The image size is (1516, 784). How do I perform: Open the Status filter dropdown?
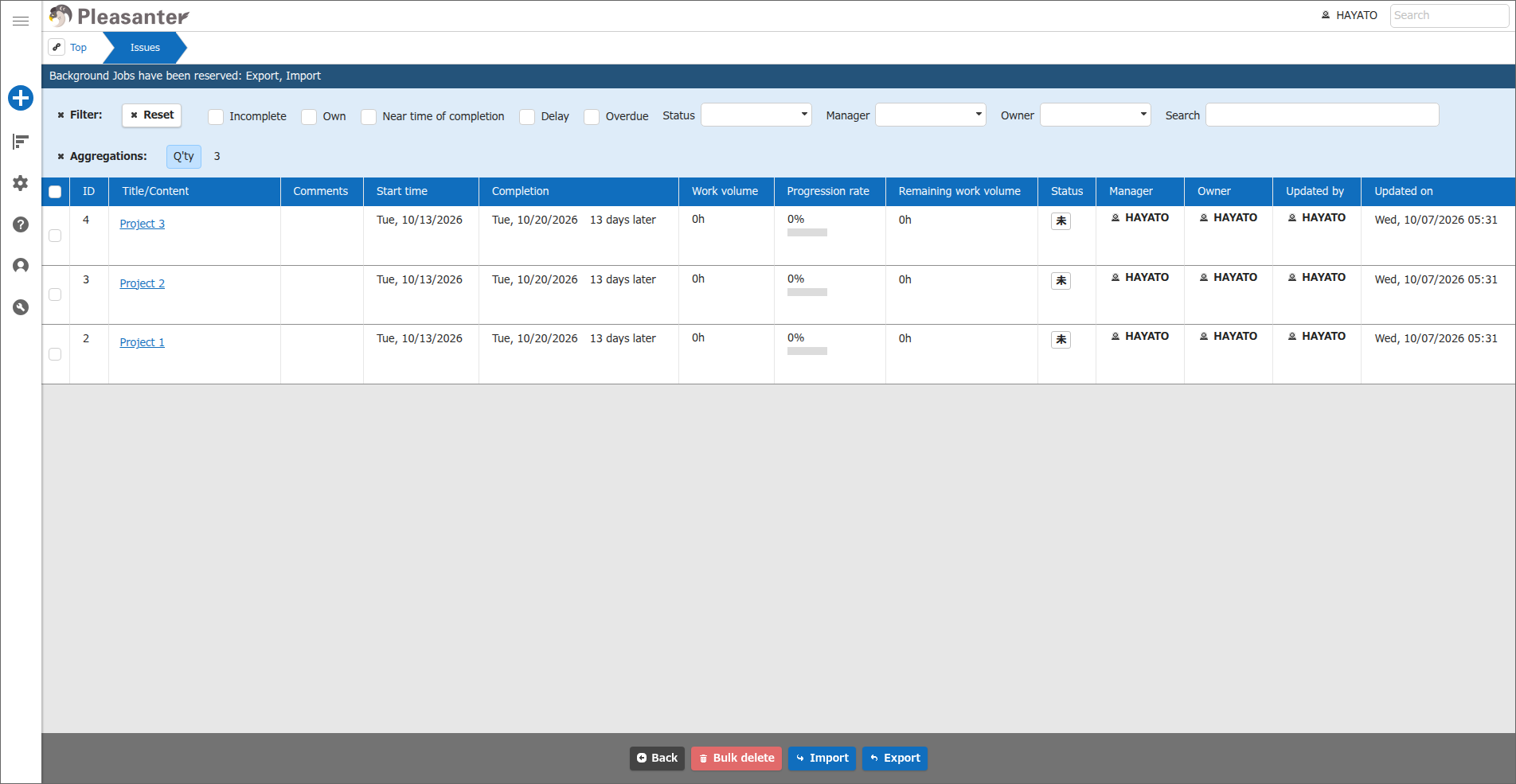[756, 115]
